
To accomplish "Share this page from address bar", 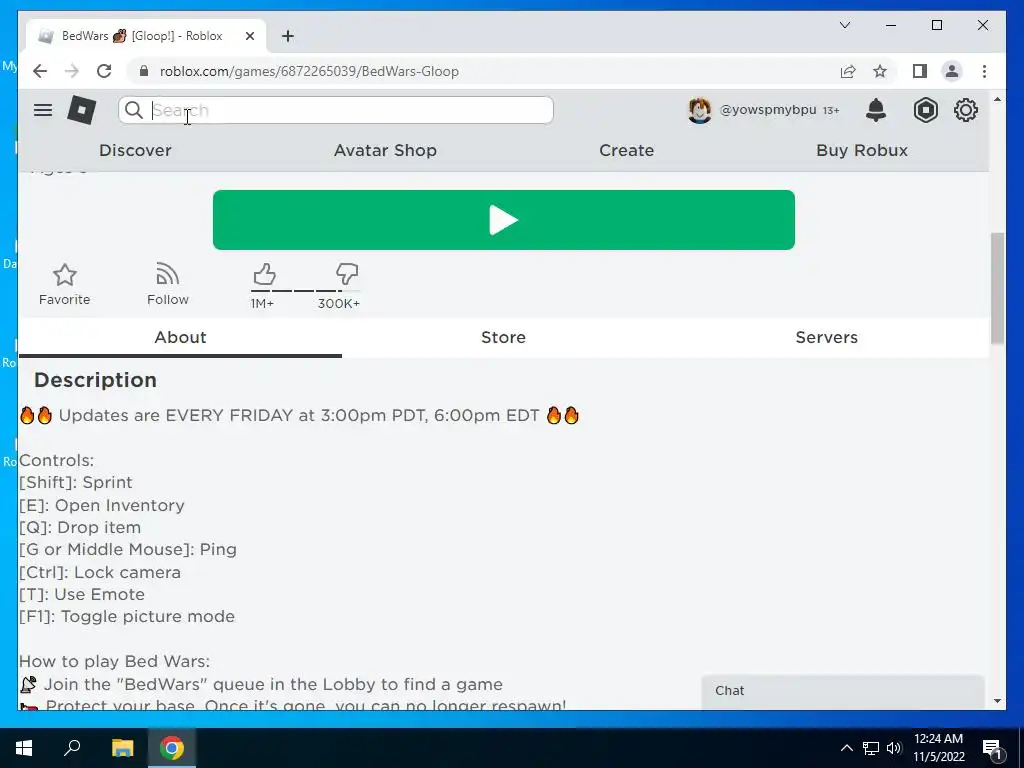I will coord(848,71).
